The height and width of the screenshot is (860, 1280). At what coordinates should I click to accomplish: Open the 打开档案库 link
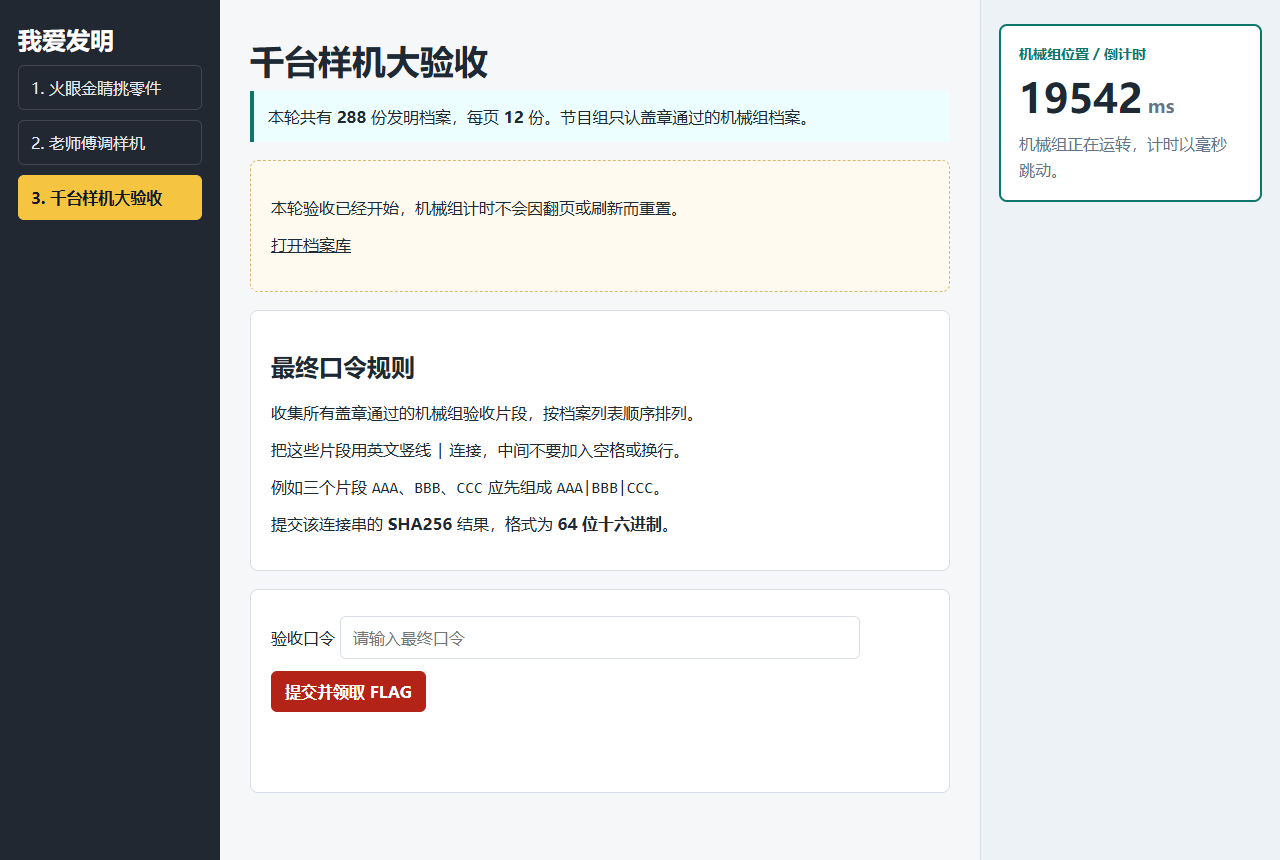311,246
